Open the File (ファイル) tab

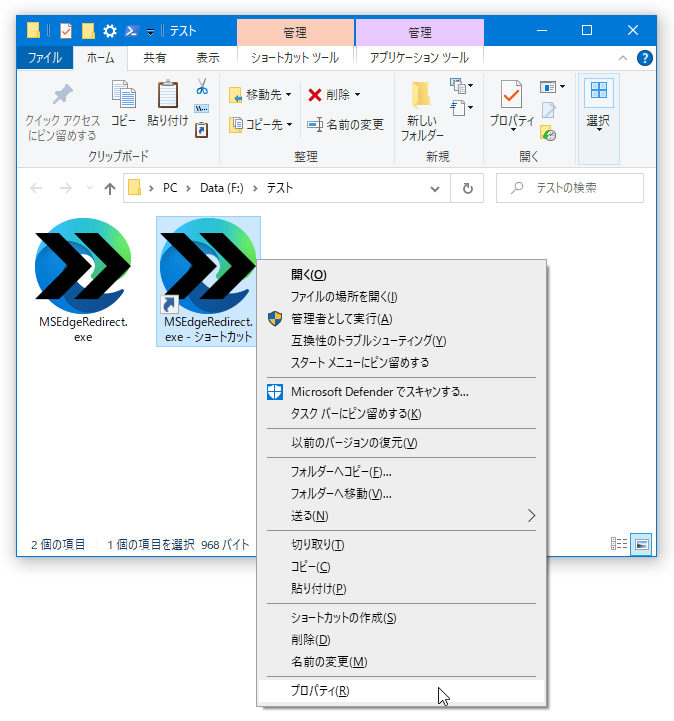[x=45, y=58]
